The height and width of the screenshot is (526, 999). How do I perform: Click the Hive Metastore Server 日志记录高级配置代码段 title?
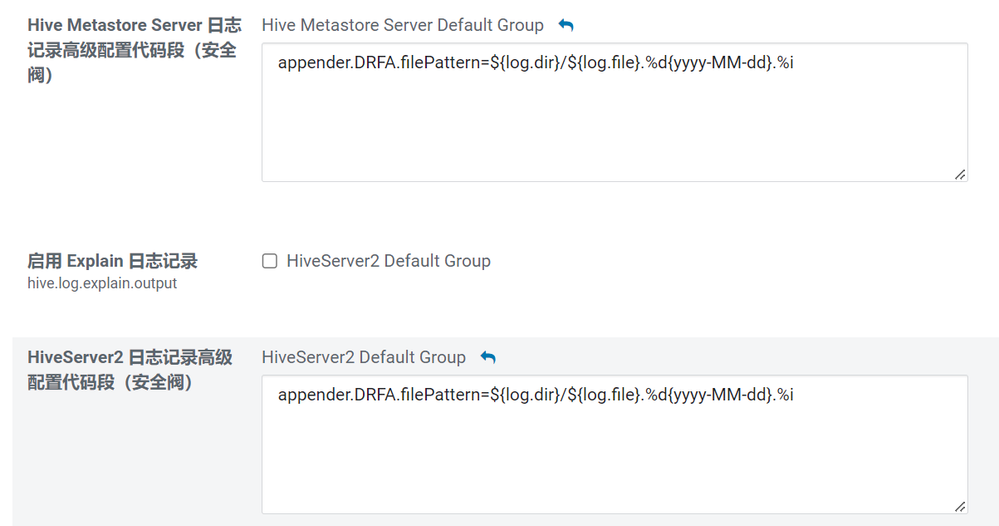coord(134,50)
